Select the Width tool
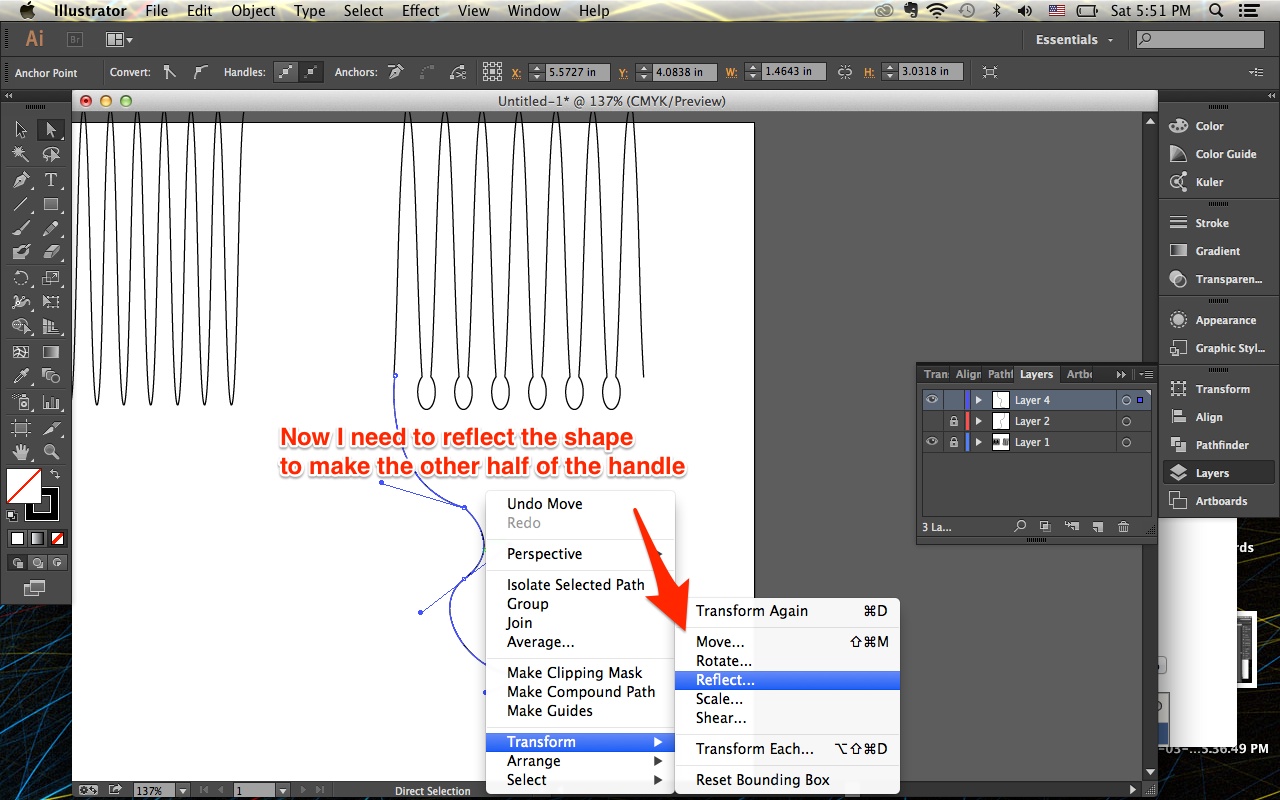The image size is (1280, 800). coord(21,303)
